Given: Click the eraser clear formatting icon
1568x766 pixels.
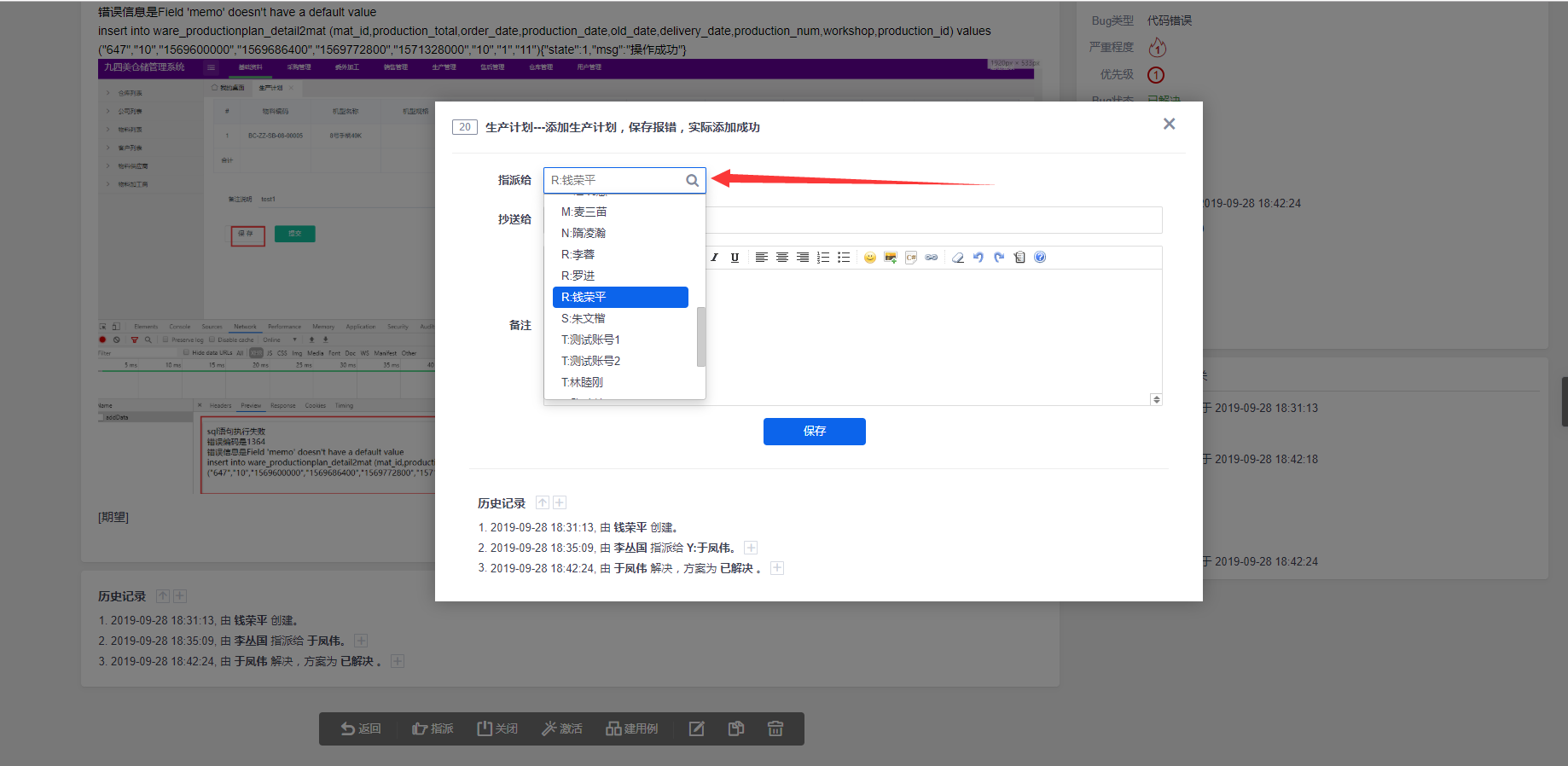Looking at the screenshot, I should [958, 258].
